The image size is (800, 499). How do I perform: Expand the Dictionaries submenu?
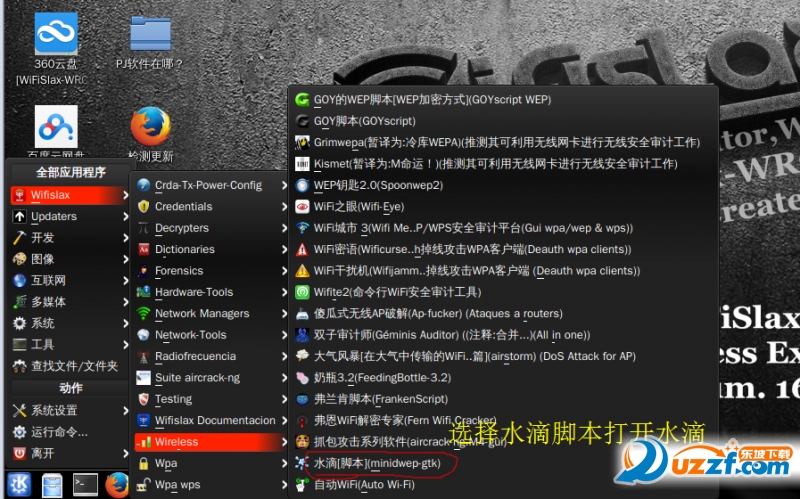[x=211, y=250]
